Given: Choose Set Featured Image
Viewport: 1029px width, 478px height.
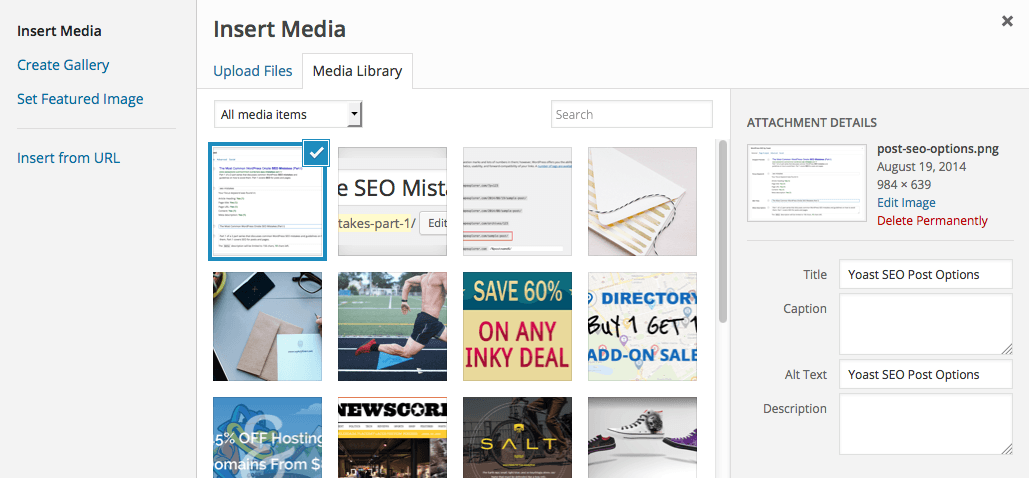Looking at the screenshot, I should point(80,99).
